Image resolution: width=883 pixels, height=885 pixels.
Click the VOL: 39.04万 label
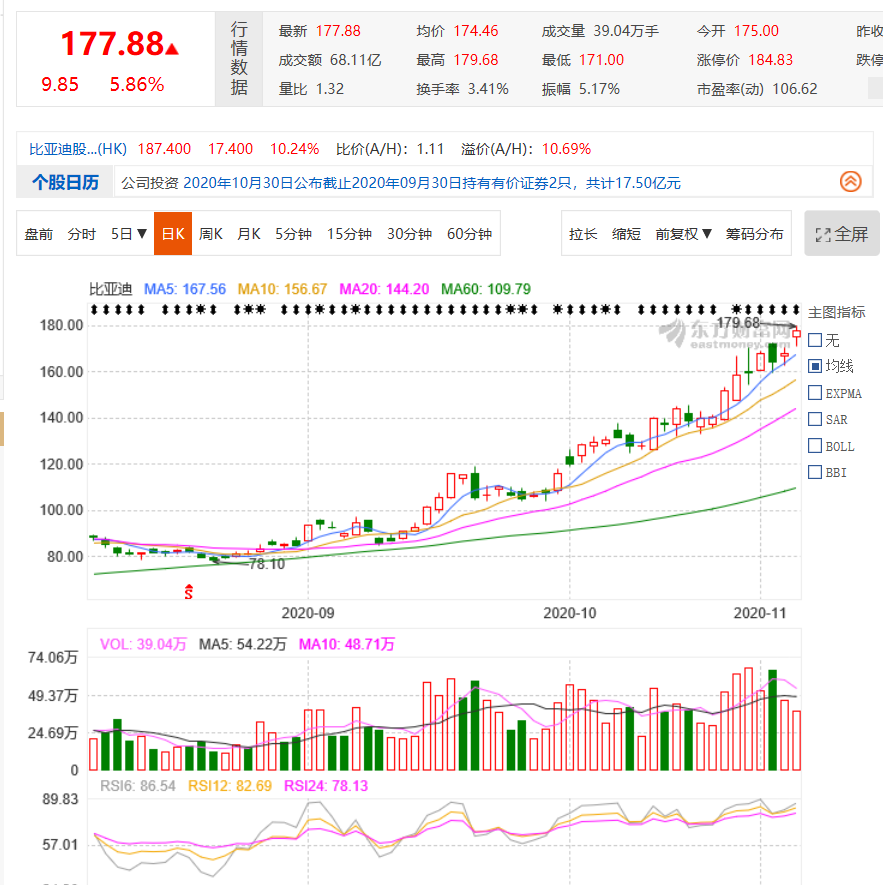coord(143,644)
